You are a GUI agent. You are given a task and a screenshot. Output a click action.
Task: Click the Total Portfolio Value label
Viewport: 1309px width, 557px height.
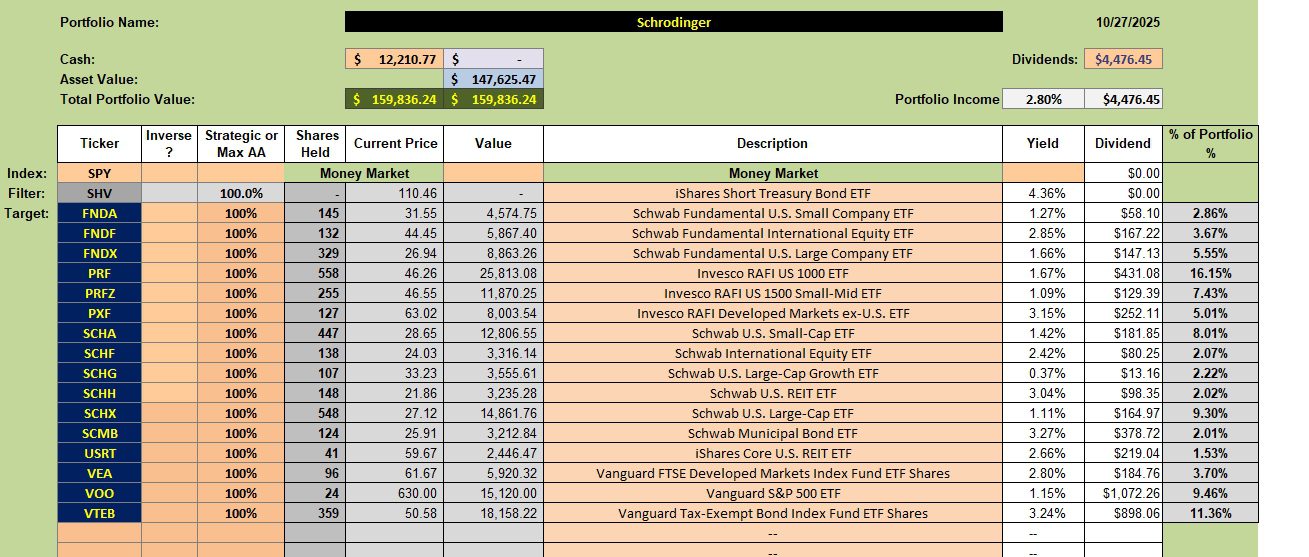coord(127,99)
